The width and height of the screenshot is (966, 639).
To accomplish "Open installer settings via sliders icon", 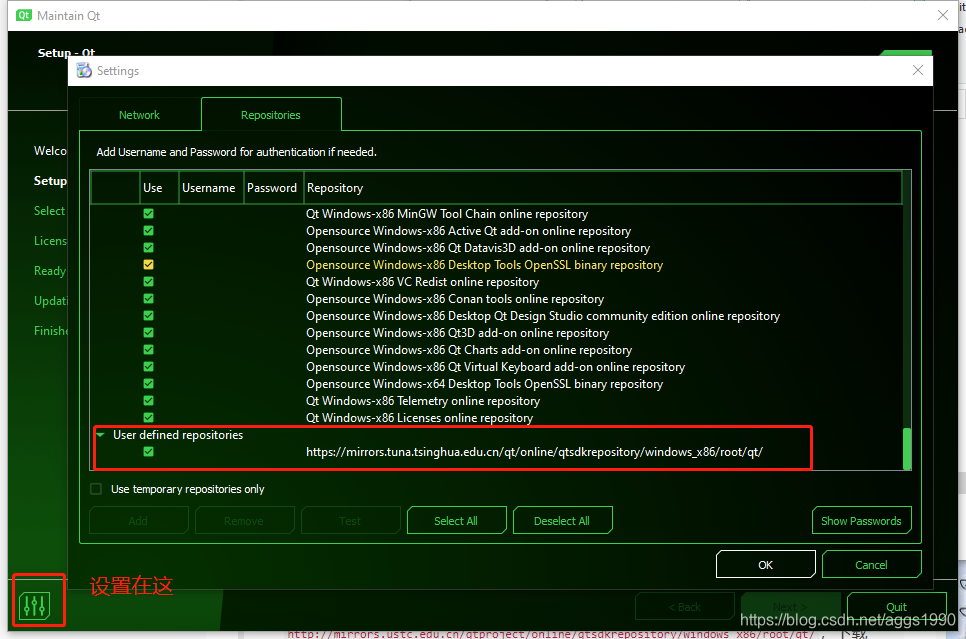I will click(x=34, y=606).
